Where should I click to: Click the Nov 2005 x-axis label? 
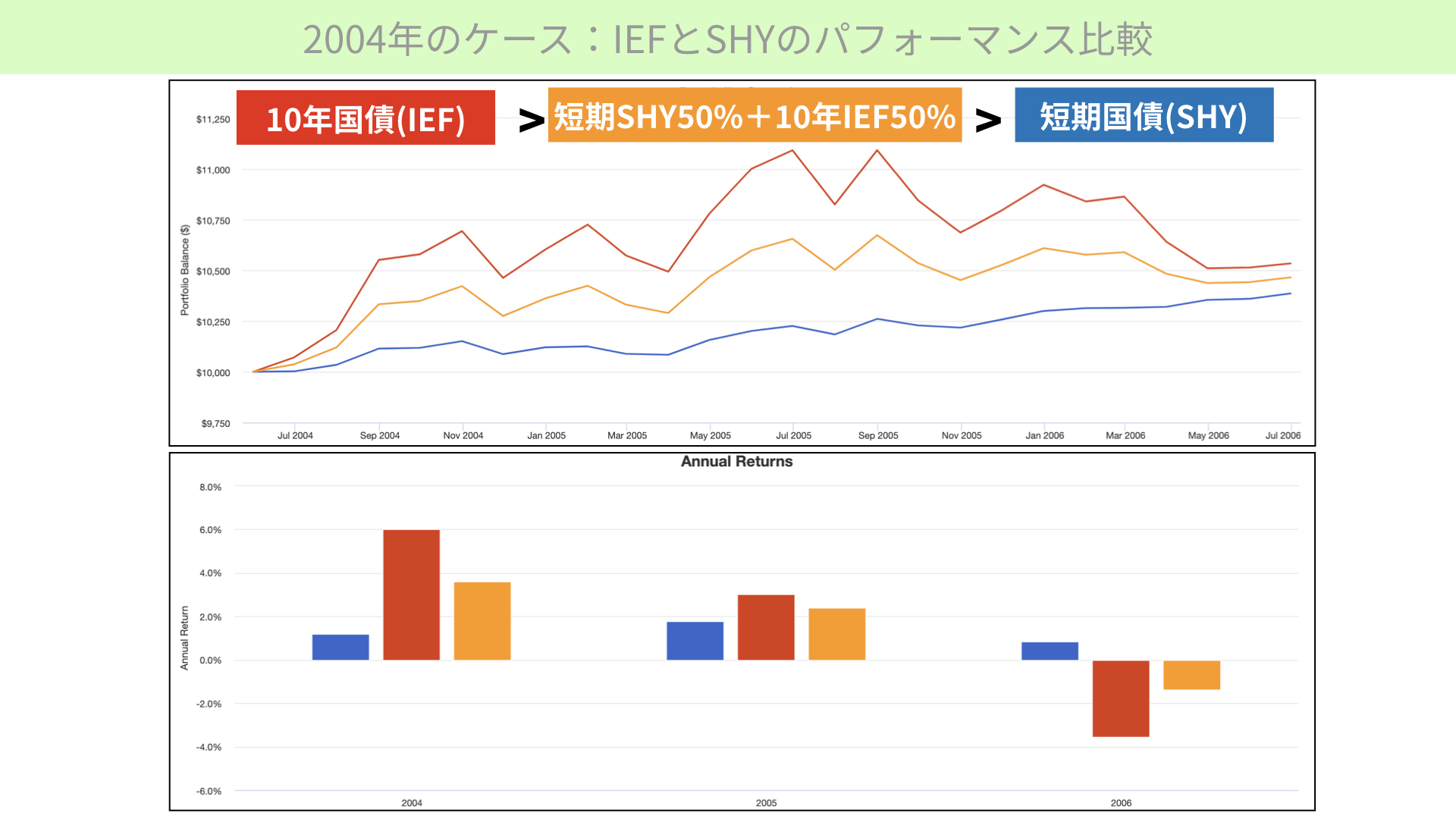962,435
